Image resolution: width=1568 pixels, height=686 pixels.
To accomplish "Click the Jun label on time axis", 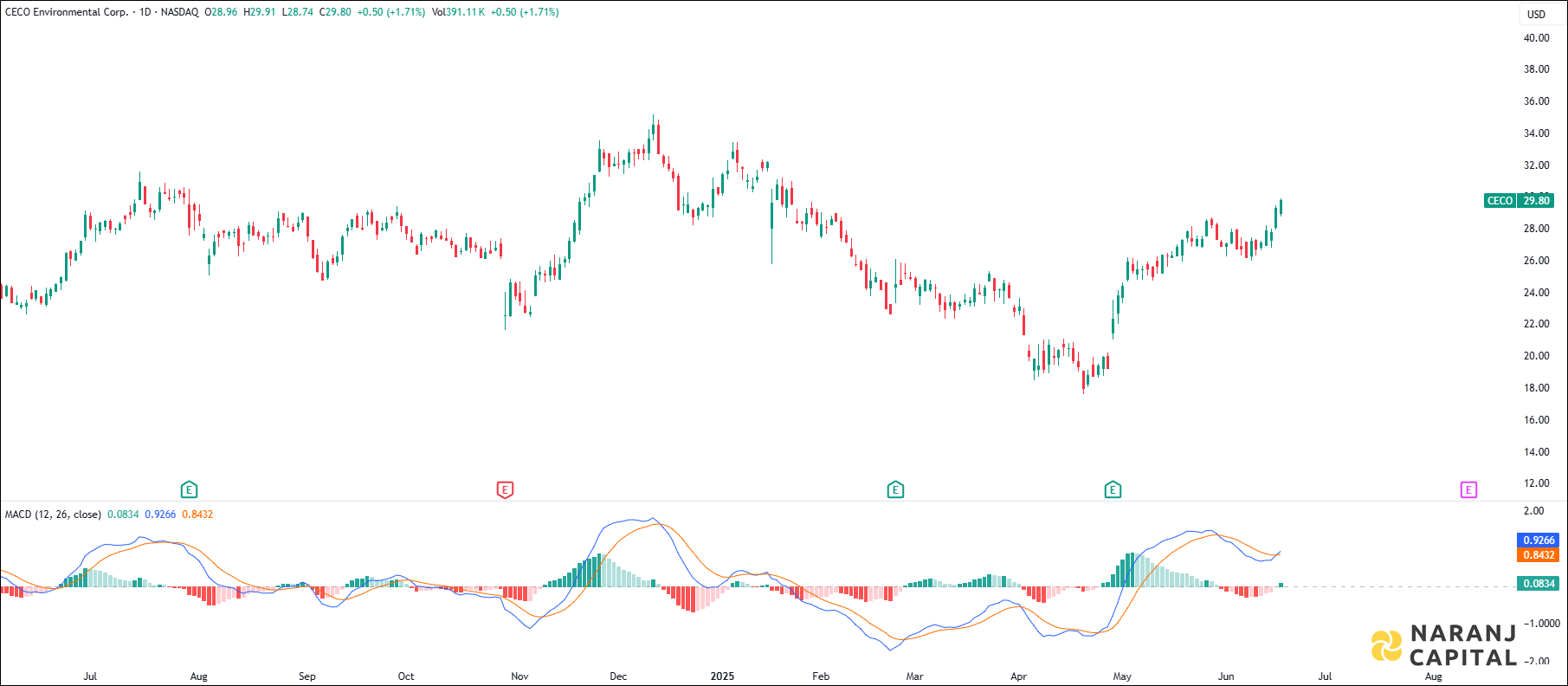I will pos(1226,676).
